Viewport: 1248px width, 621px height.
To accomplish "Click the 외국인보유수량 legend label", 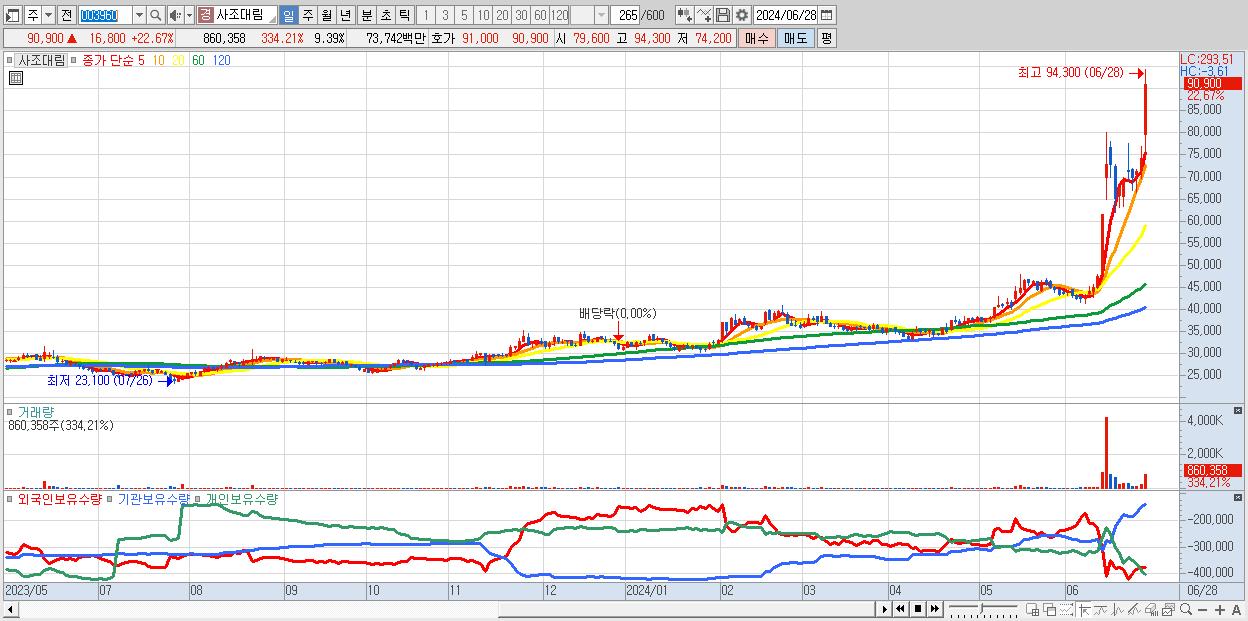I will point(60,498).
